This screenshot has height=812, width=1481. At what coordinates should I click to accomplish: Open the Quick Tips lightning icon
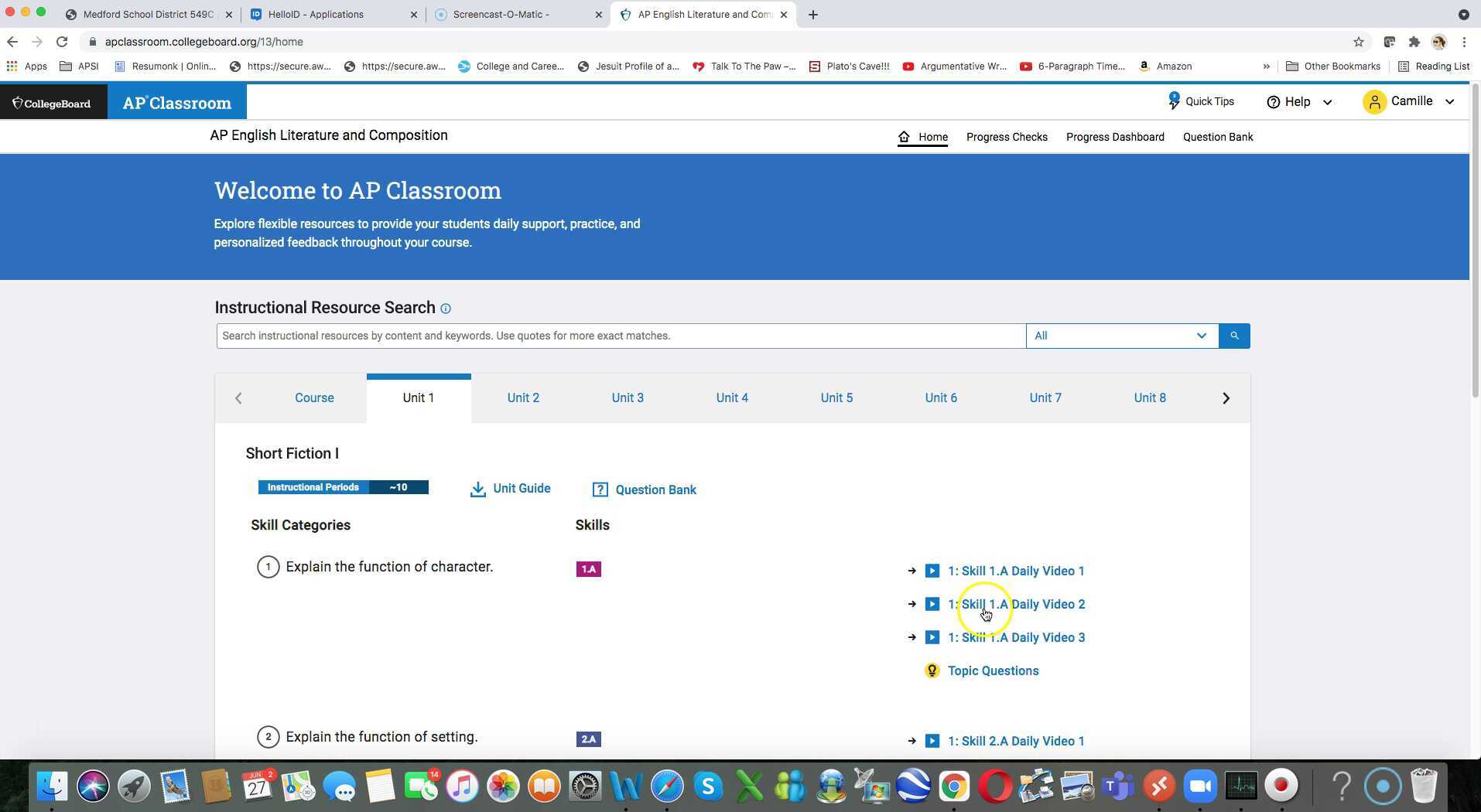[x=1173, y=101]
